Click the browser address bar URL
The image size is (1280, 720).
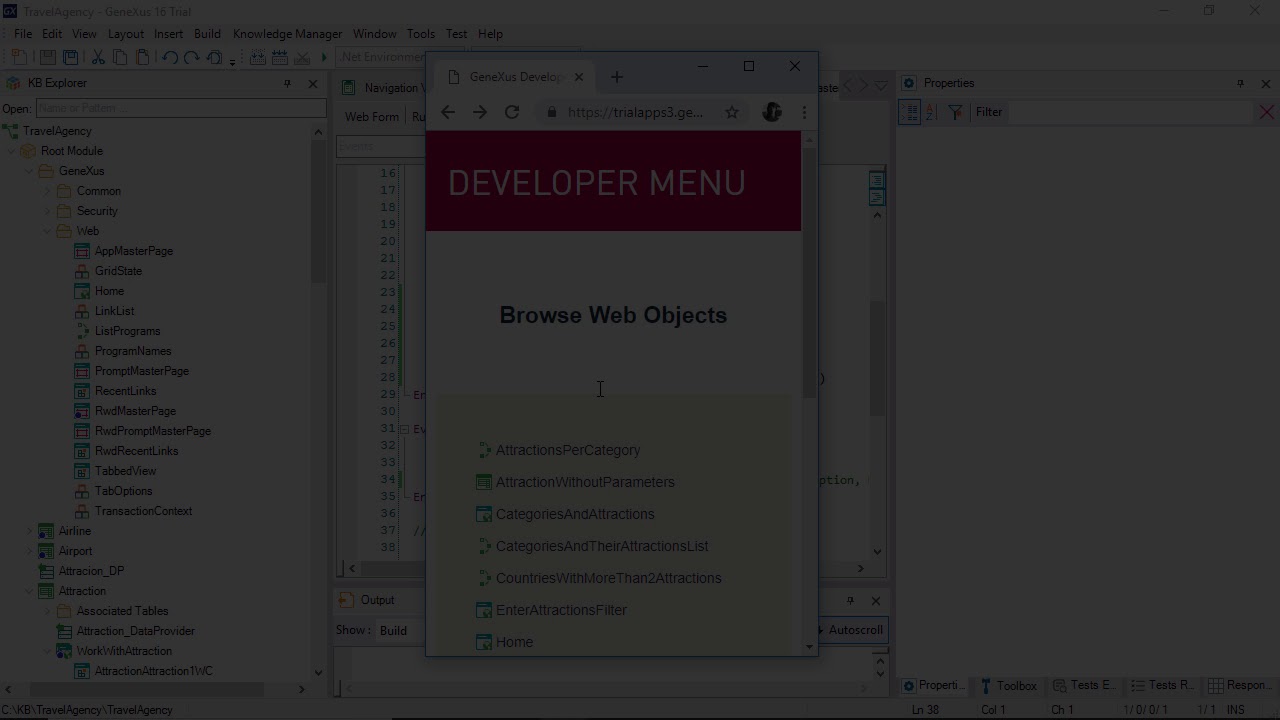[635, 112]
